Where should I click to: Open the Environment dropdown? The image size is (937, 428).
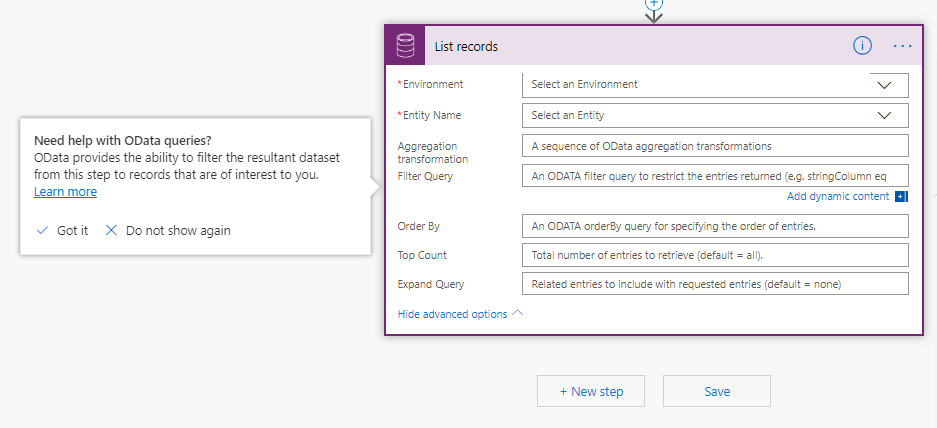pos(715,85)
